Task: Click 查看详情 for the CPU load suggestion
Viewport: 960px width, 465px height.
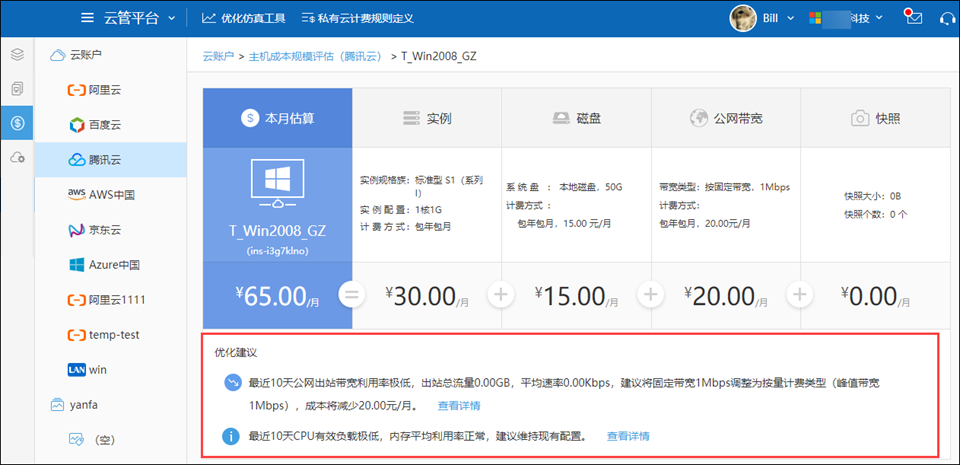Action: (628, 436)
